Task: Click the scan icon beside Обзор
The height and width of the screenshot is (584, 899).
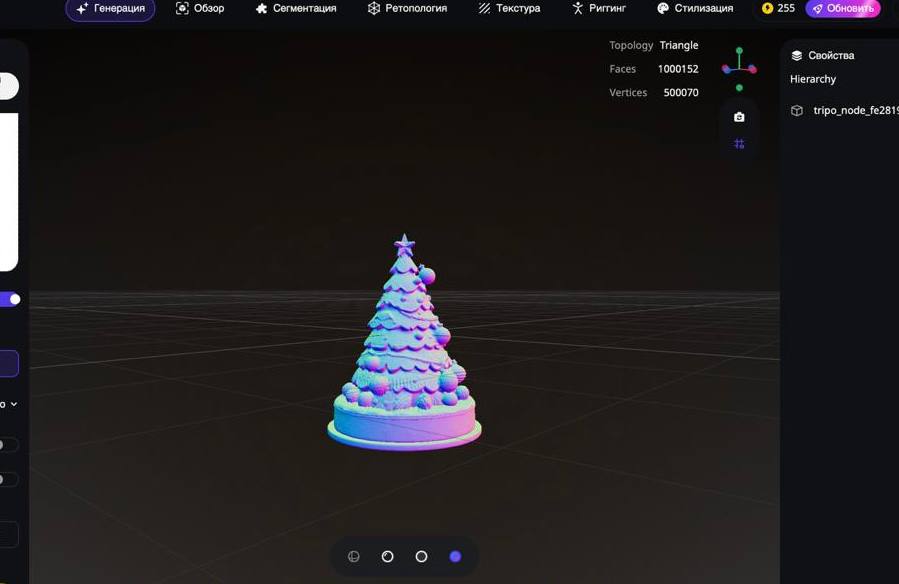Action: 182,9
